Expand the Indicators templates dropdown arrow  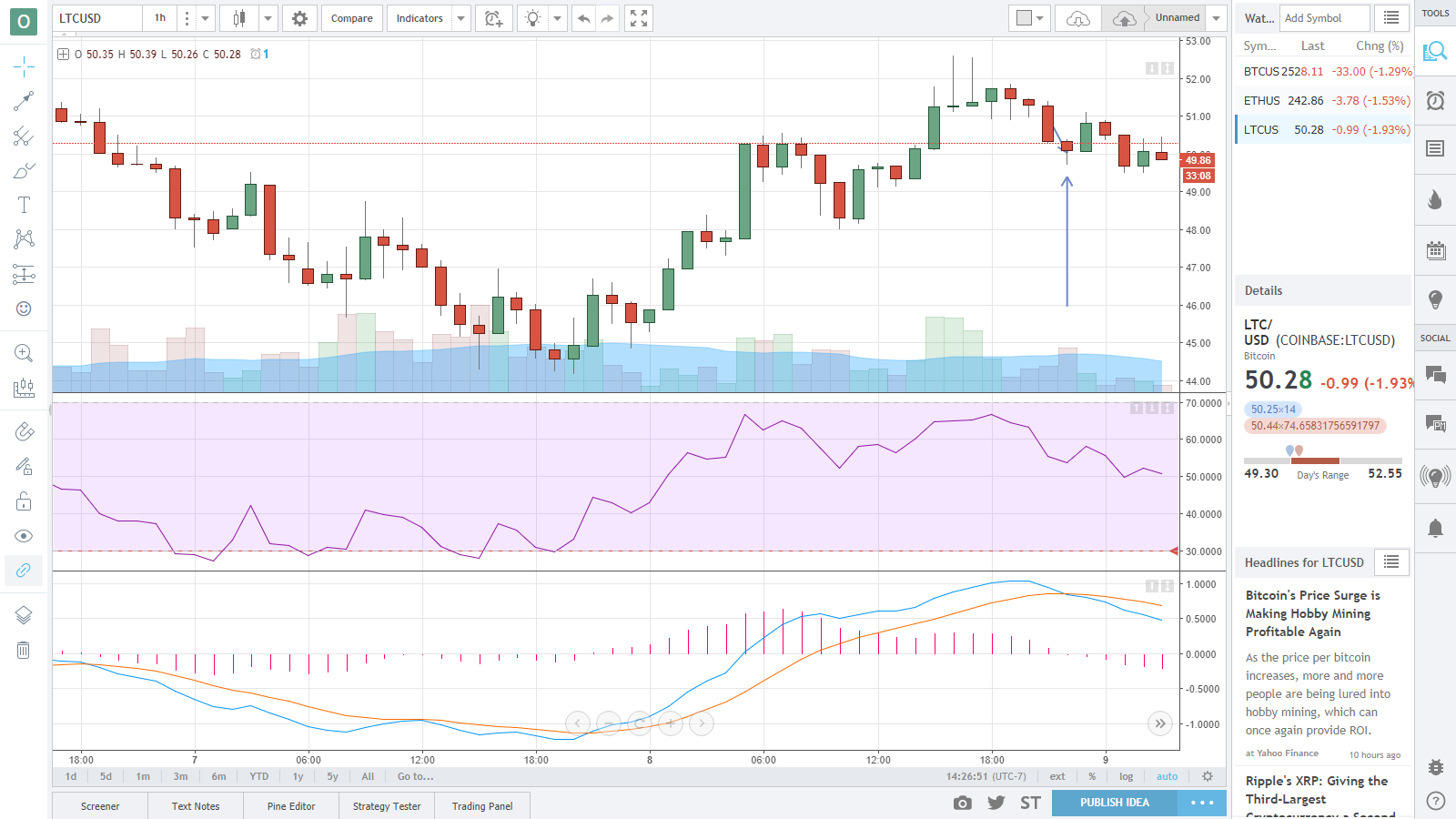461,18
